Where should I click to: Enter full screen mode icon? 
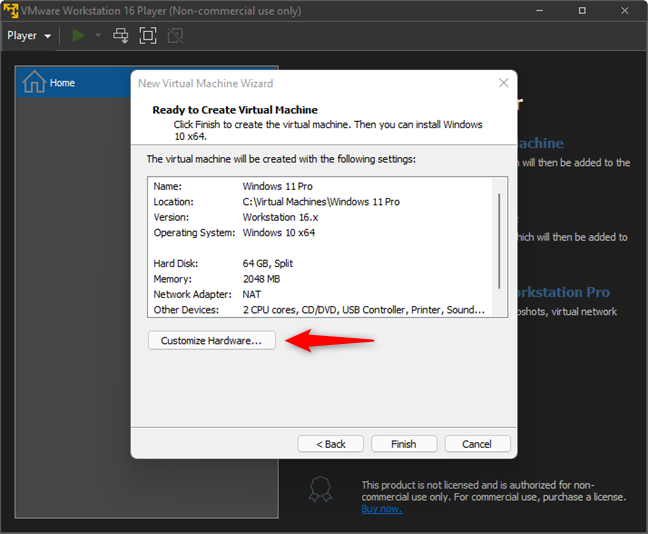[x=148, y=36]
